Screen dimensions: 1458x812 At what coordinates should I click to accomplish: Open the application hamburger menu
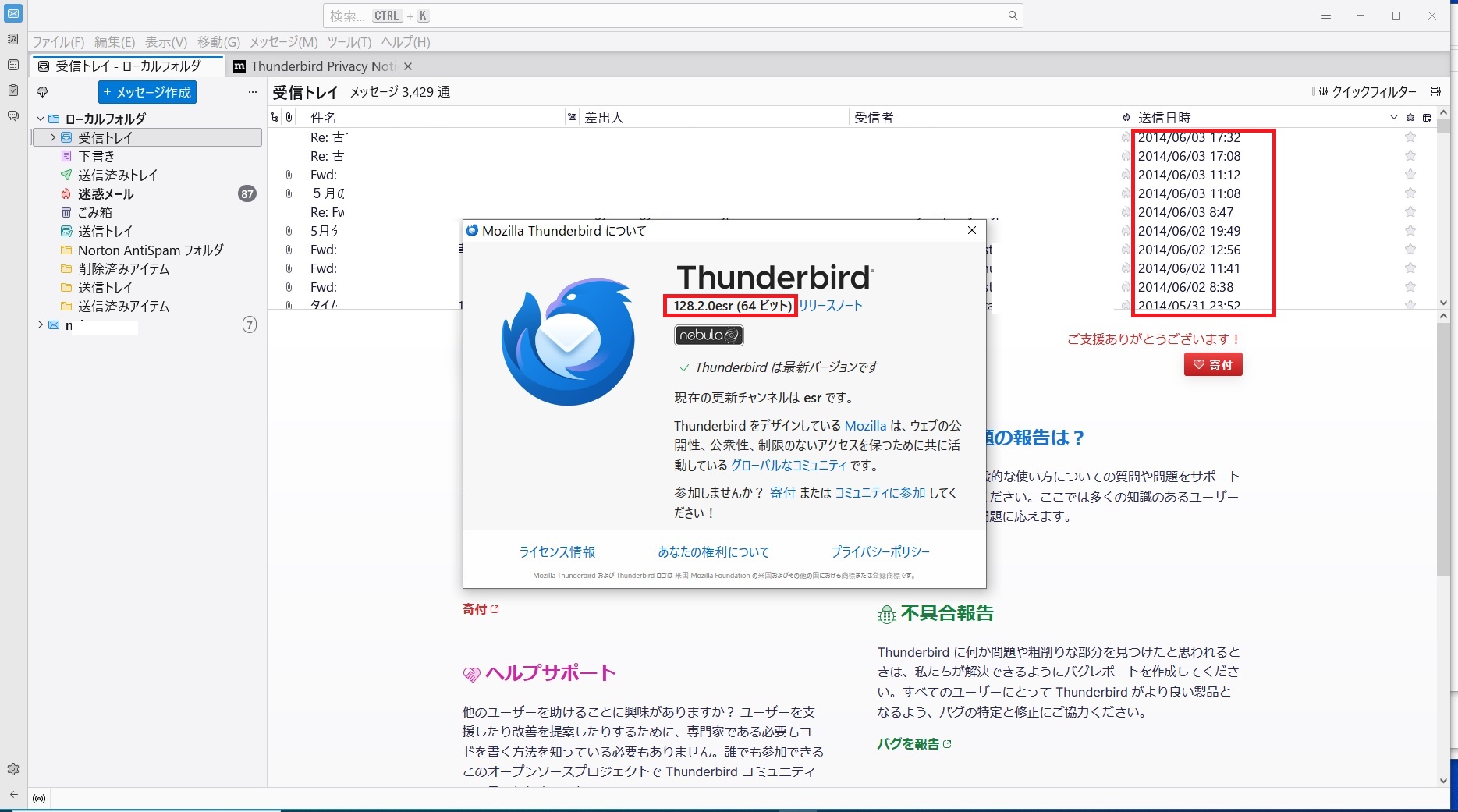(1325, 16)
